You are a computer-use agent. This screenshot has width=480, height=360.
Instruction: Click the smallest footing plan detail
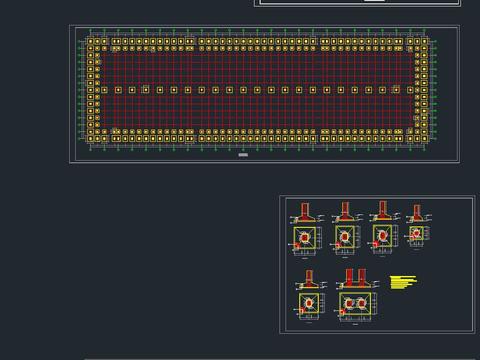click(416, 233)
